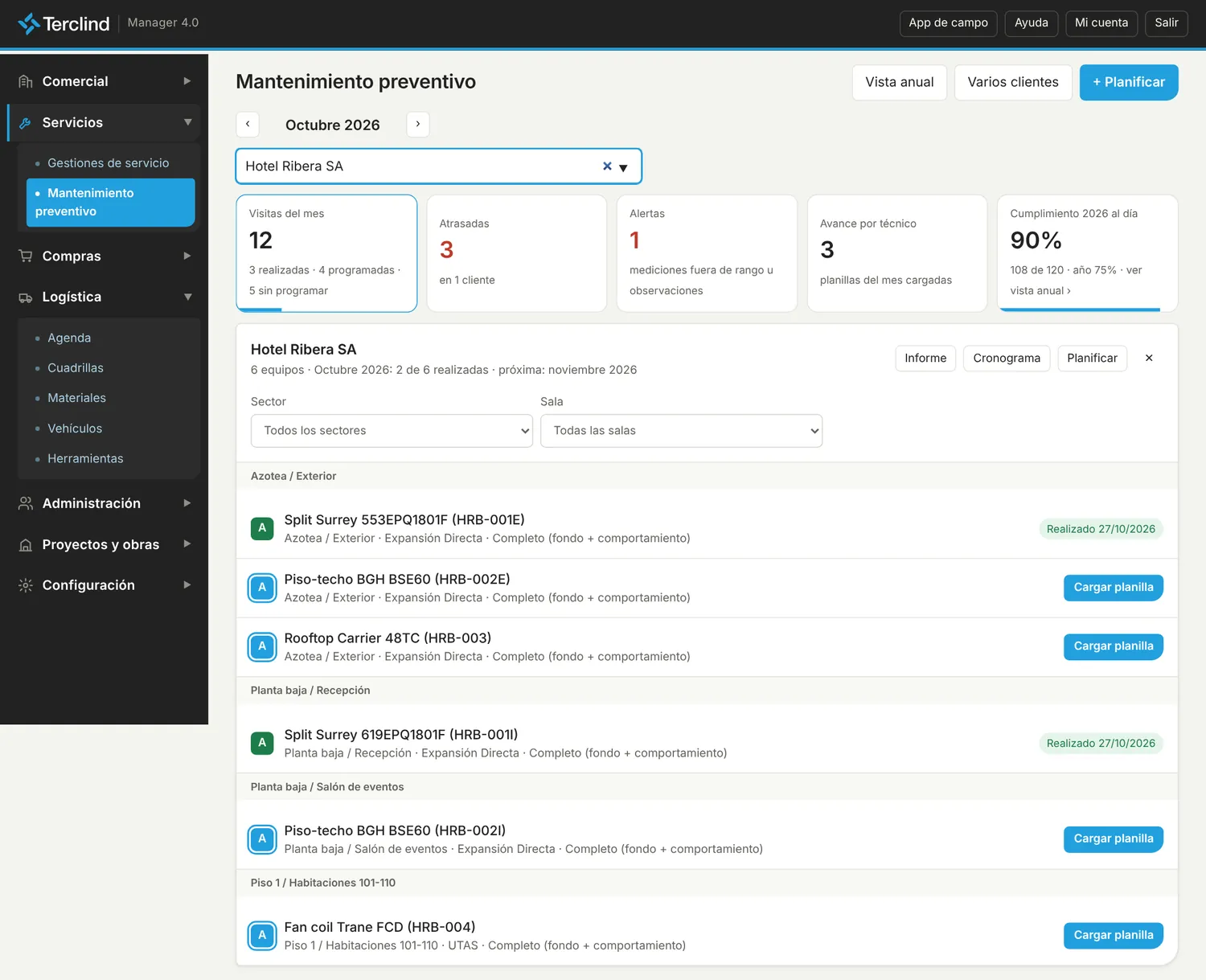This screenshot has height=980, width=1206.
Task: Go to next month arrow
Action: coord(418,125)
